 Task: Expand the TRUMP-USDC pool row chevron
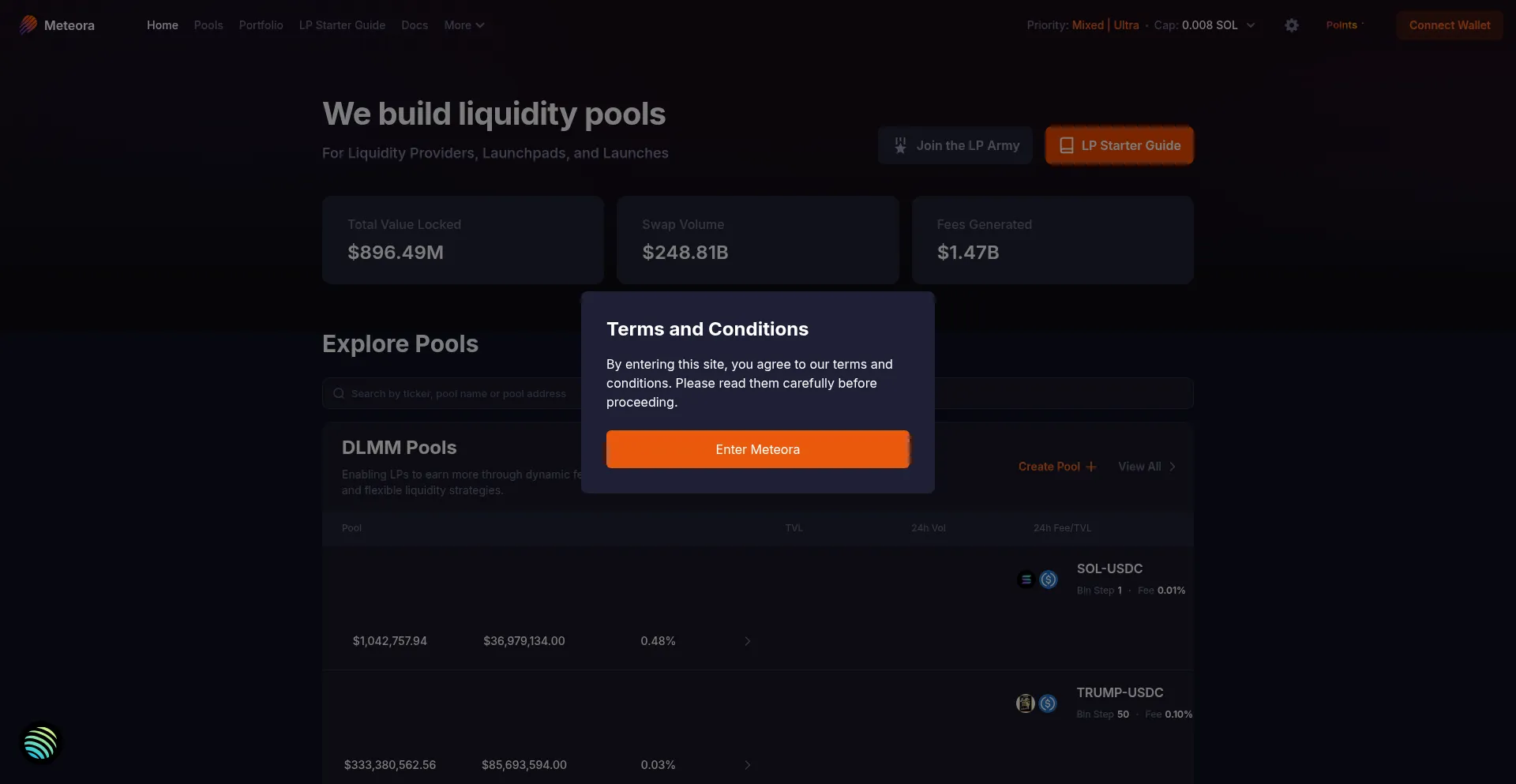(x=748, y=765)
